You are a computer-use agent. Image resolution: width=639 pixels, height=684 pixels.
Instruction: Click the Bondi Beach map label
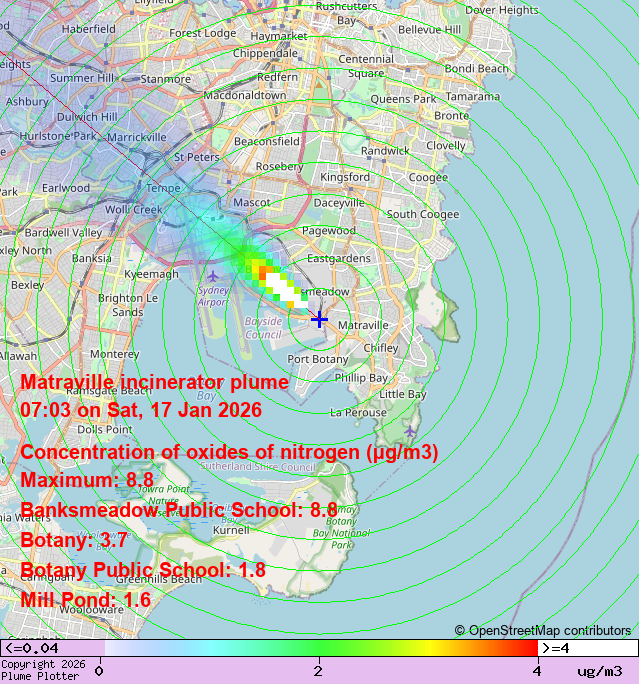[x=476, y=68]
